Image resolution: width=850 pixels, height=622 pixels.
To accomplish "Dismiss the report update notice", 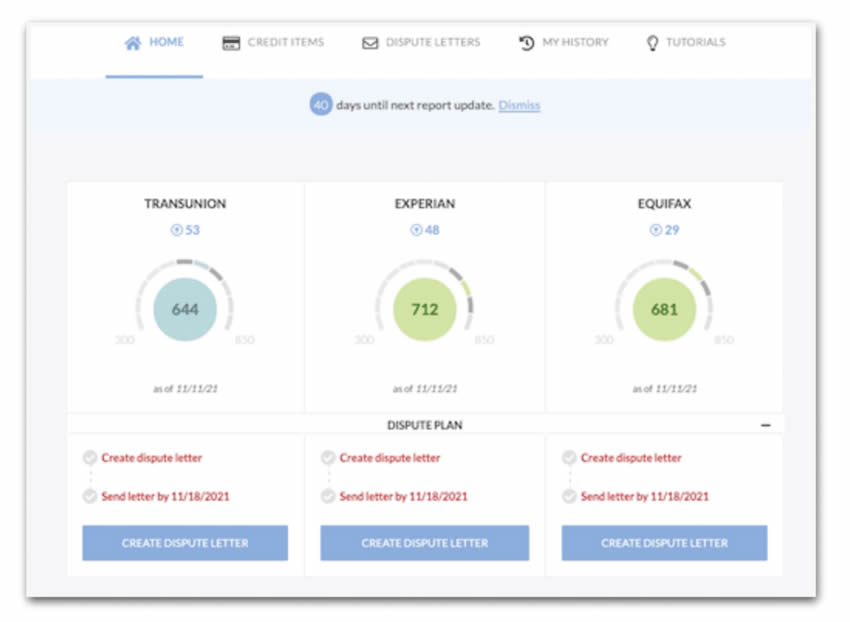I will (x=519, y=105).
